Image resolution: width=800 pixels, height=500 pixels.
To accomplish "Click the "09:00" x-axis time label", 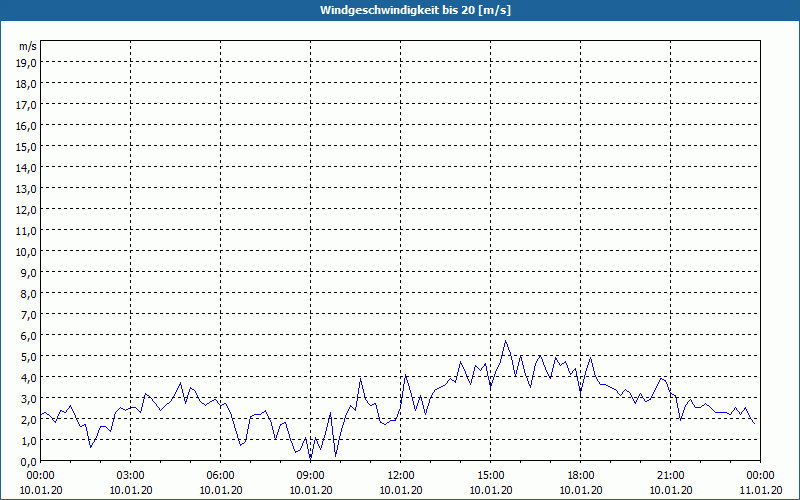I will pos(311,476).
